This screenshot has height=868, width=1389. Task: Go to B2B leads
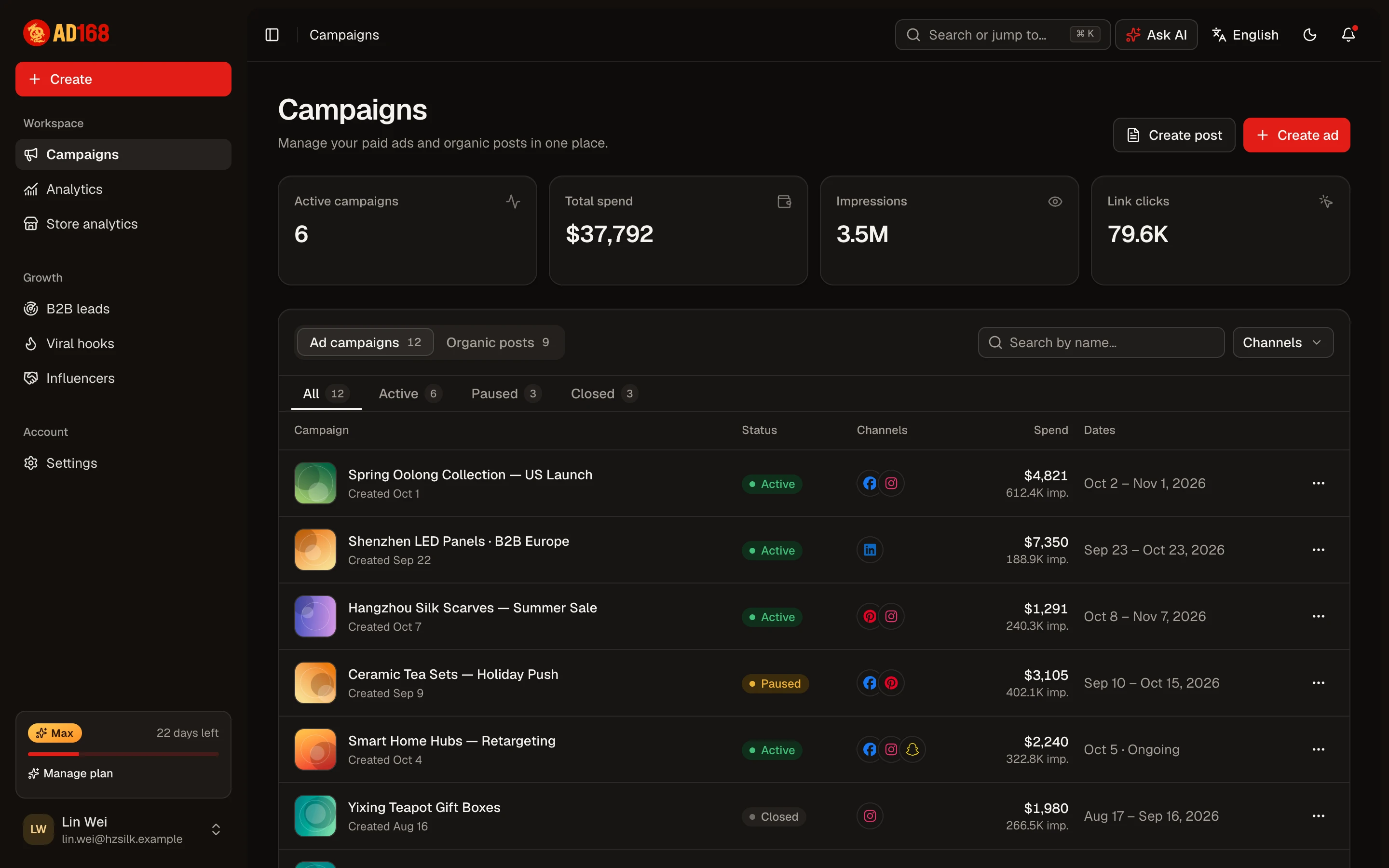click(x=123, y=309)
